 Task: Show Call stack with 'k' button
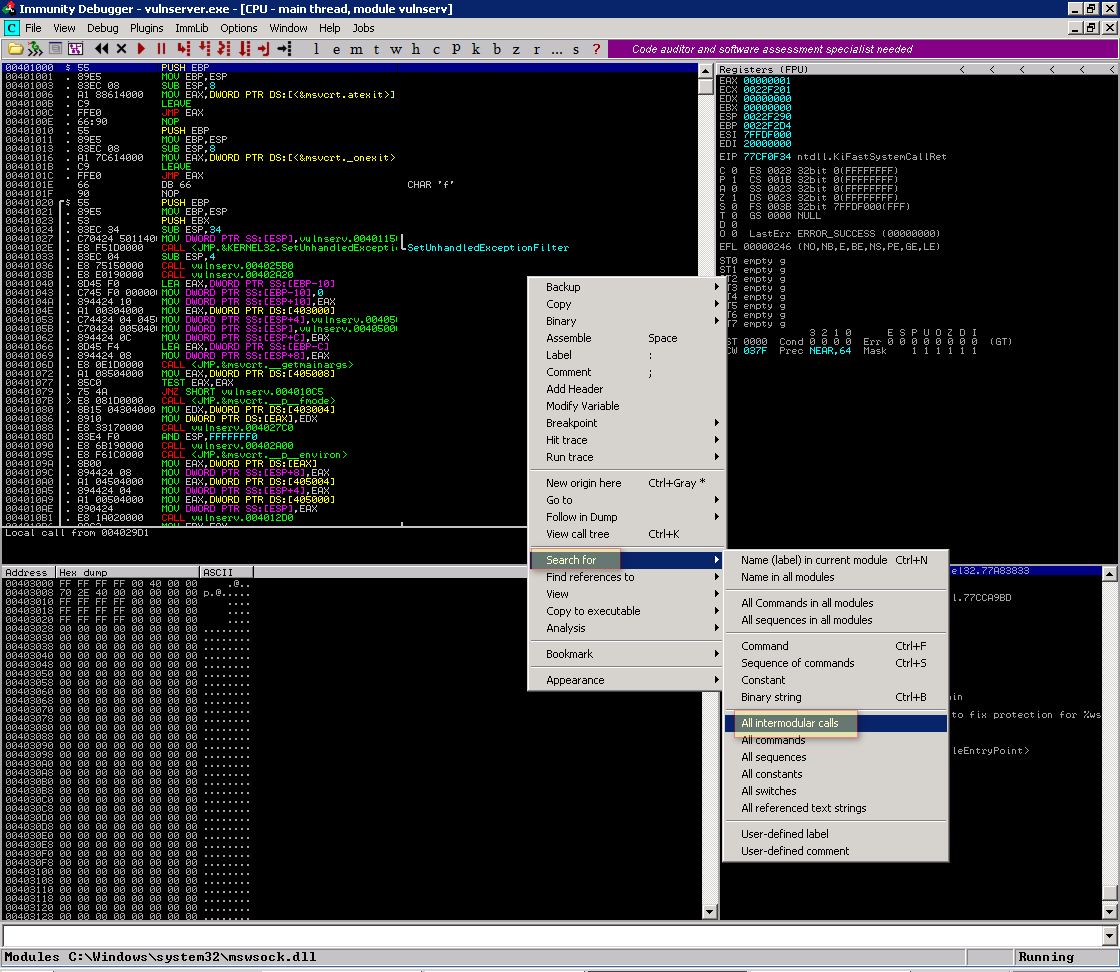tap(476, 49)
